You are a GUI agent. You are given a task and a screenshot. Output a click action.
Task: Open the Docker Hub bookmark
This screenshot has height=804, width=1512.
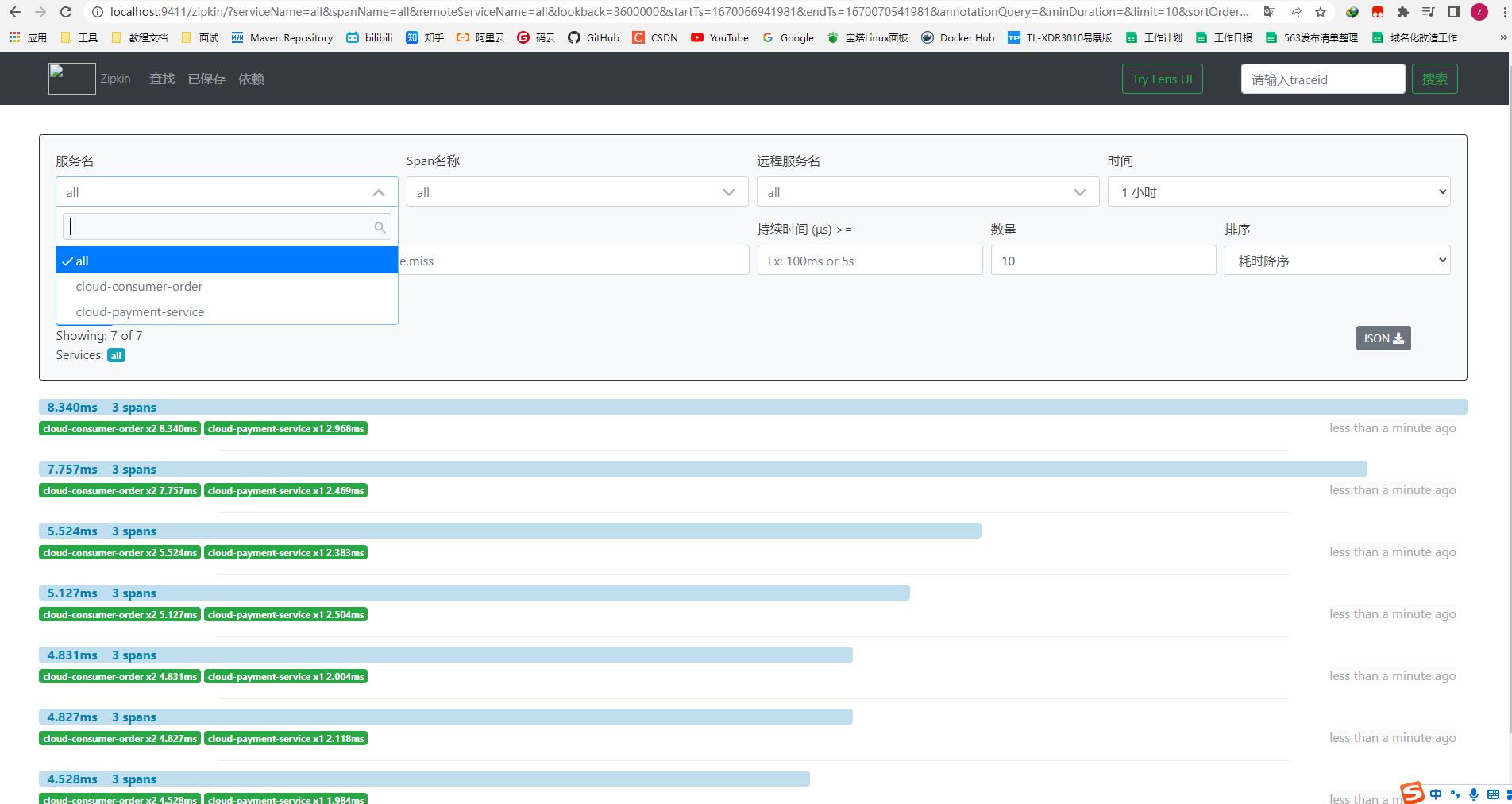(958, 37)
